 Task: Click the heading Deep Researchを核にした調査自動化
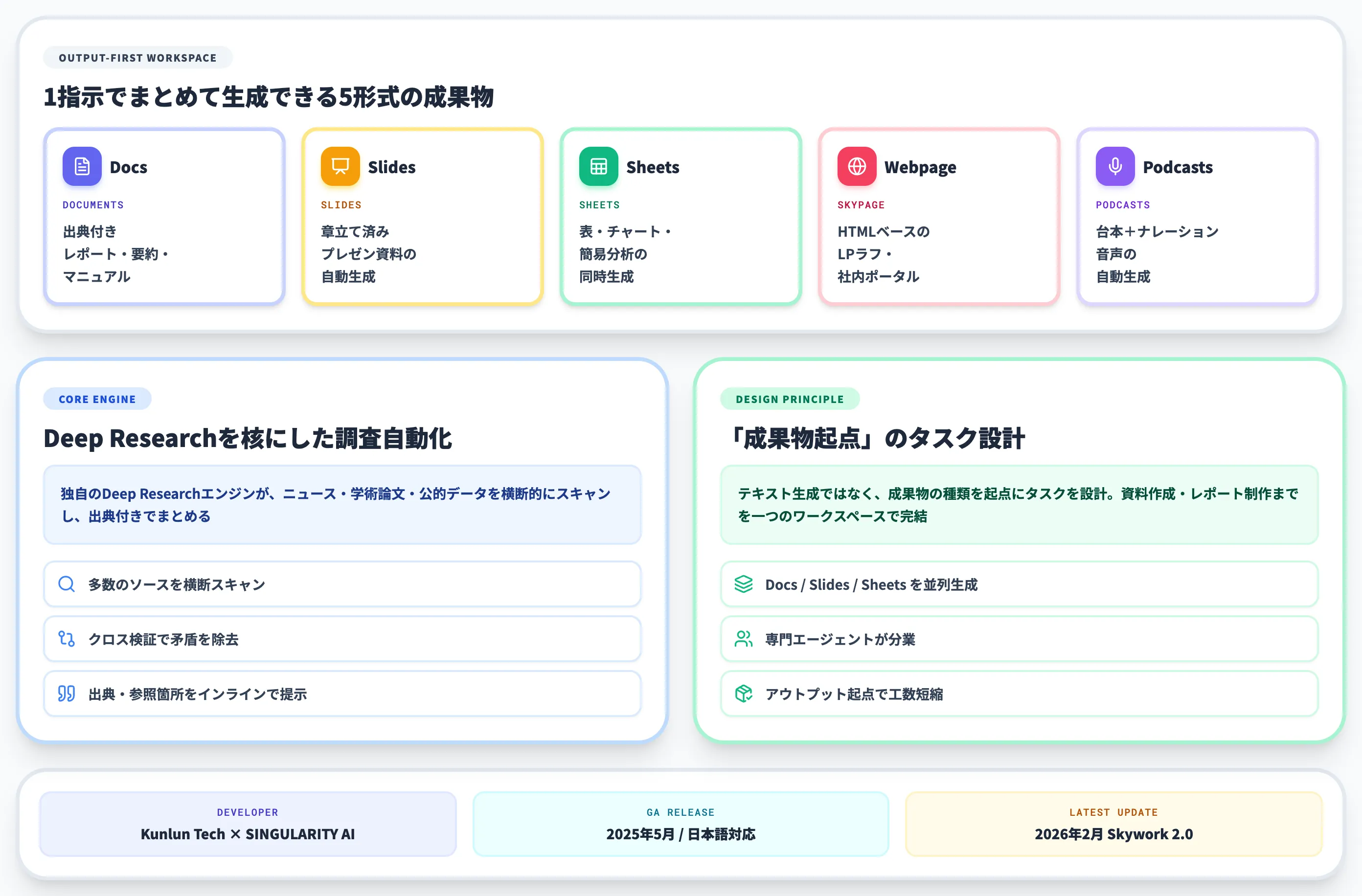(x=247, y=438)
